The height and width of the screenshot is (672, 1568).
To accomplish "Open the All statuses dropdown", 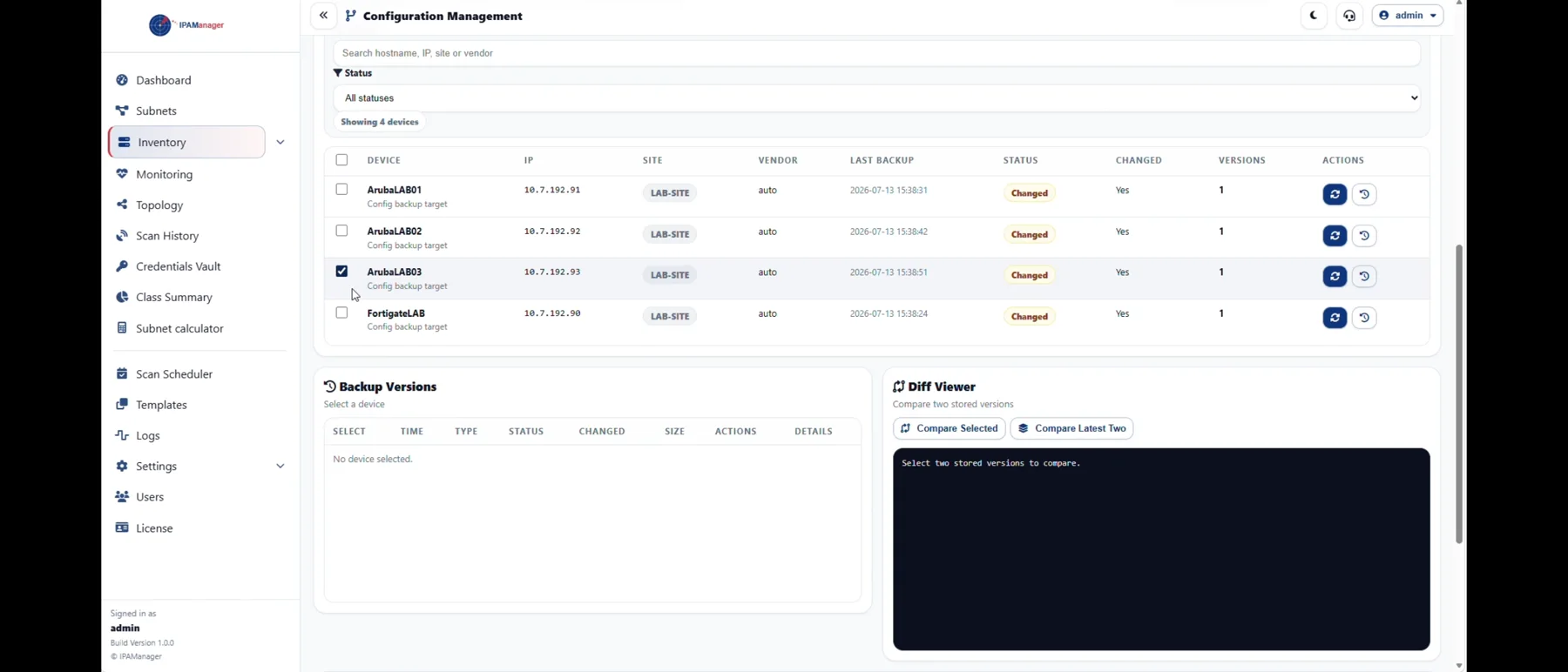I will point(876,98).
